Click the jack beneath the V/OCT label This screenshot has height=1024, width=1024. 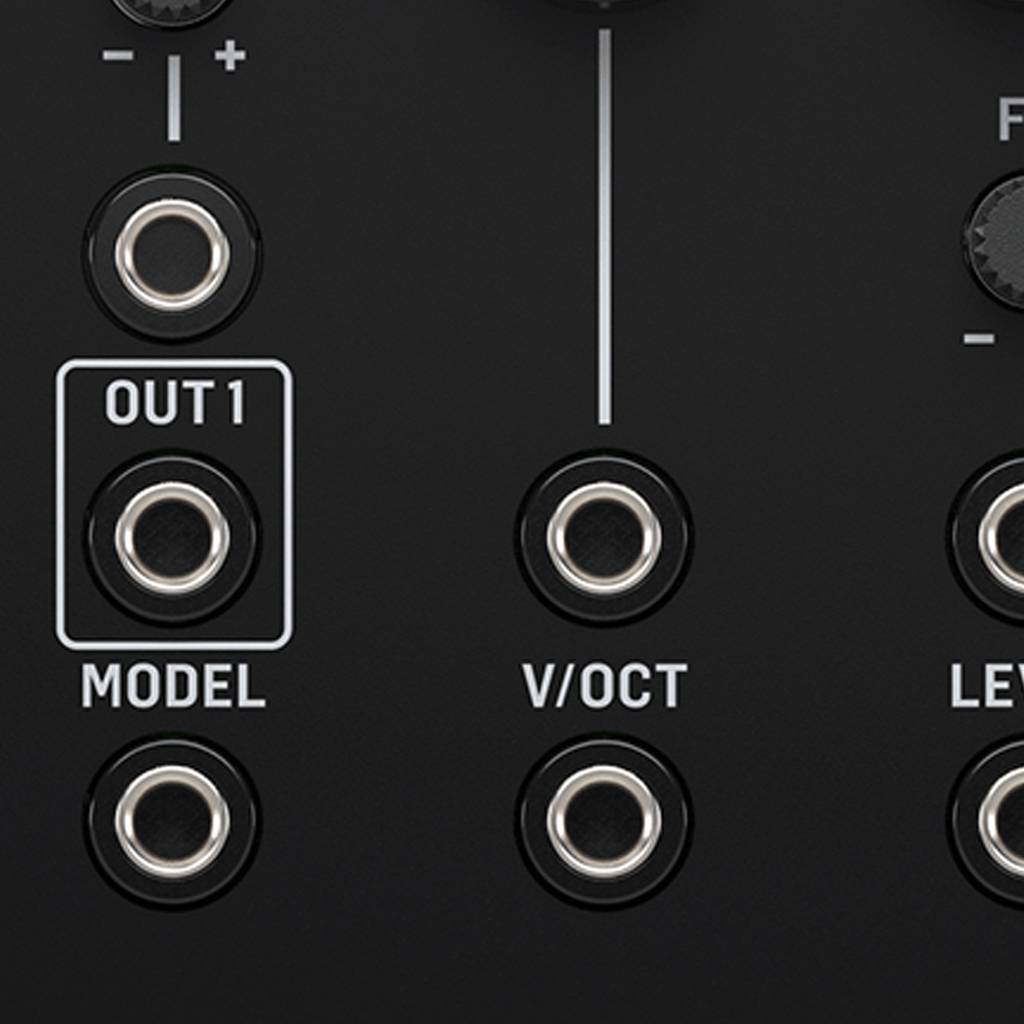[603, 821]
